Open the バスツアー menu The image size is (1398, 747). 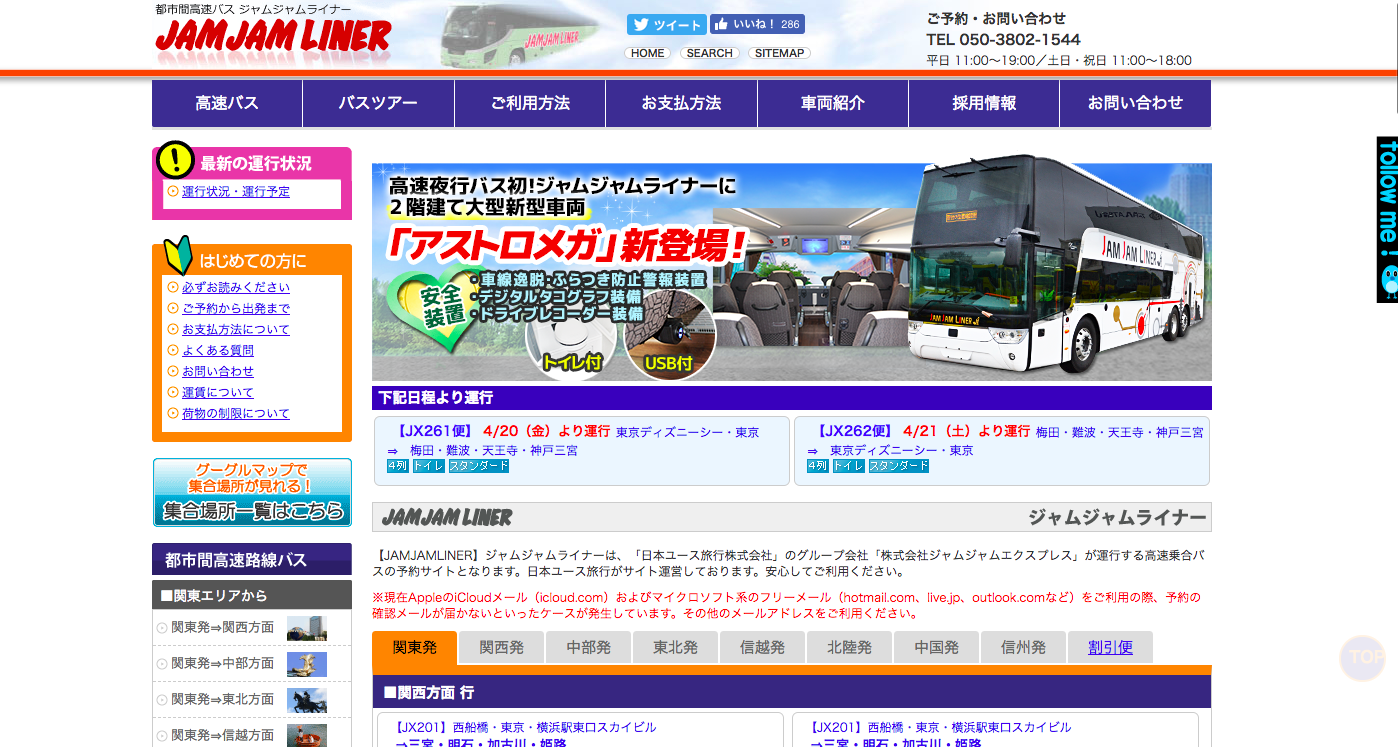click(378, 103)
